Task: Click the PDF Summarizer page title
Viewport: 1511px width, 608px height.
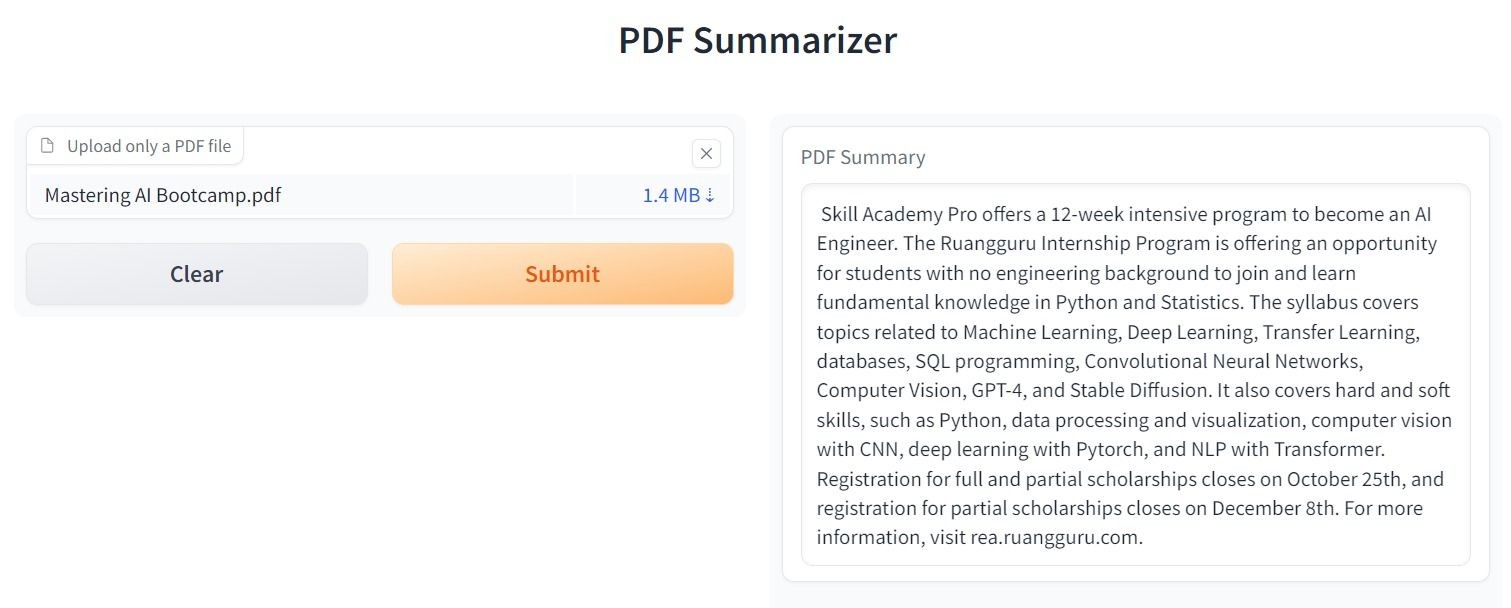Action: click(x=757, y=40)
